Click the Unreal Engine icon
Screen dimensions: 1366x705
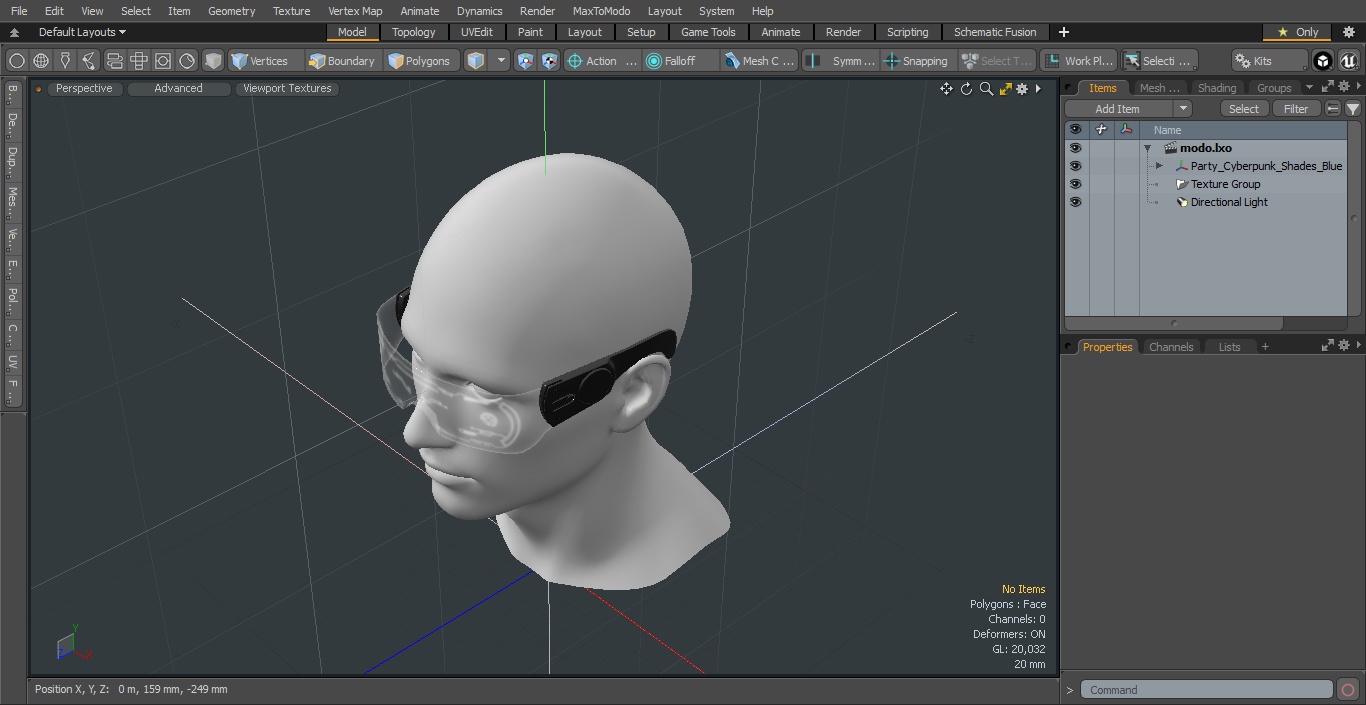pyautogui.click(x=1349, y=61)
